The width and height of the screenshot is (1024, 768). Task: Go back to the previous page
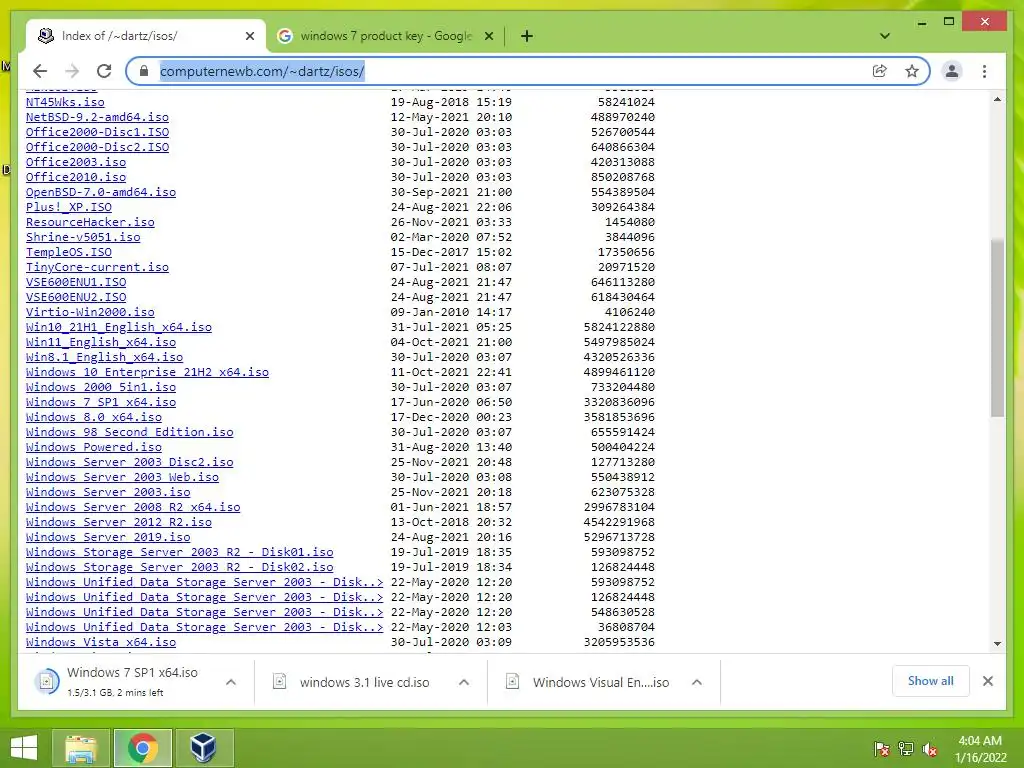pos(40,71)
